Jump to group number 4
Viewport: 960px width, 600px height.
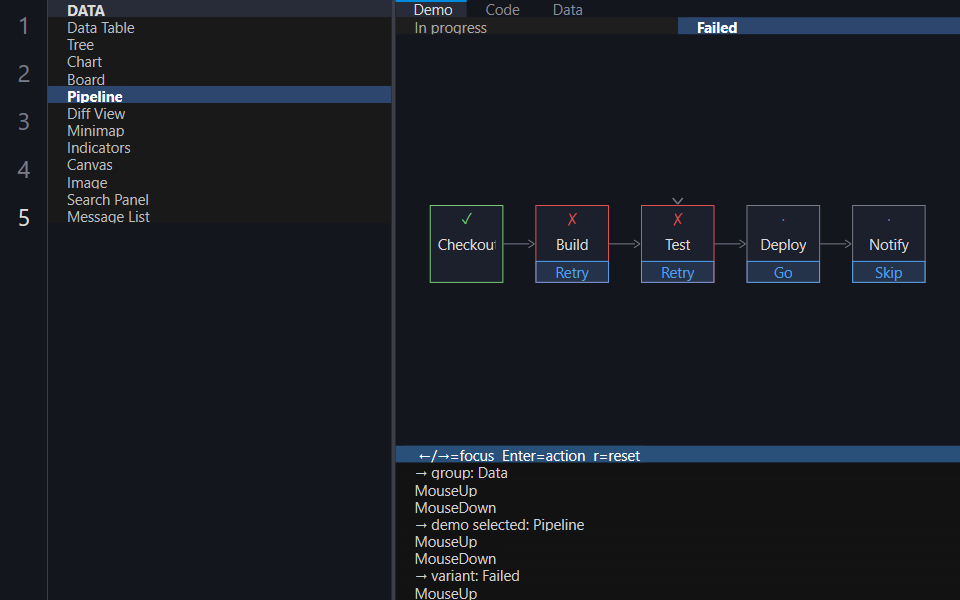point(24,169)
